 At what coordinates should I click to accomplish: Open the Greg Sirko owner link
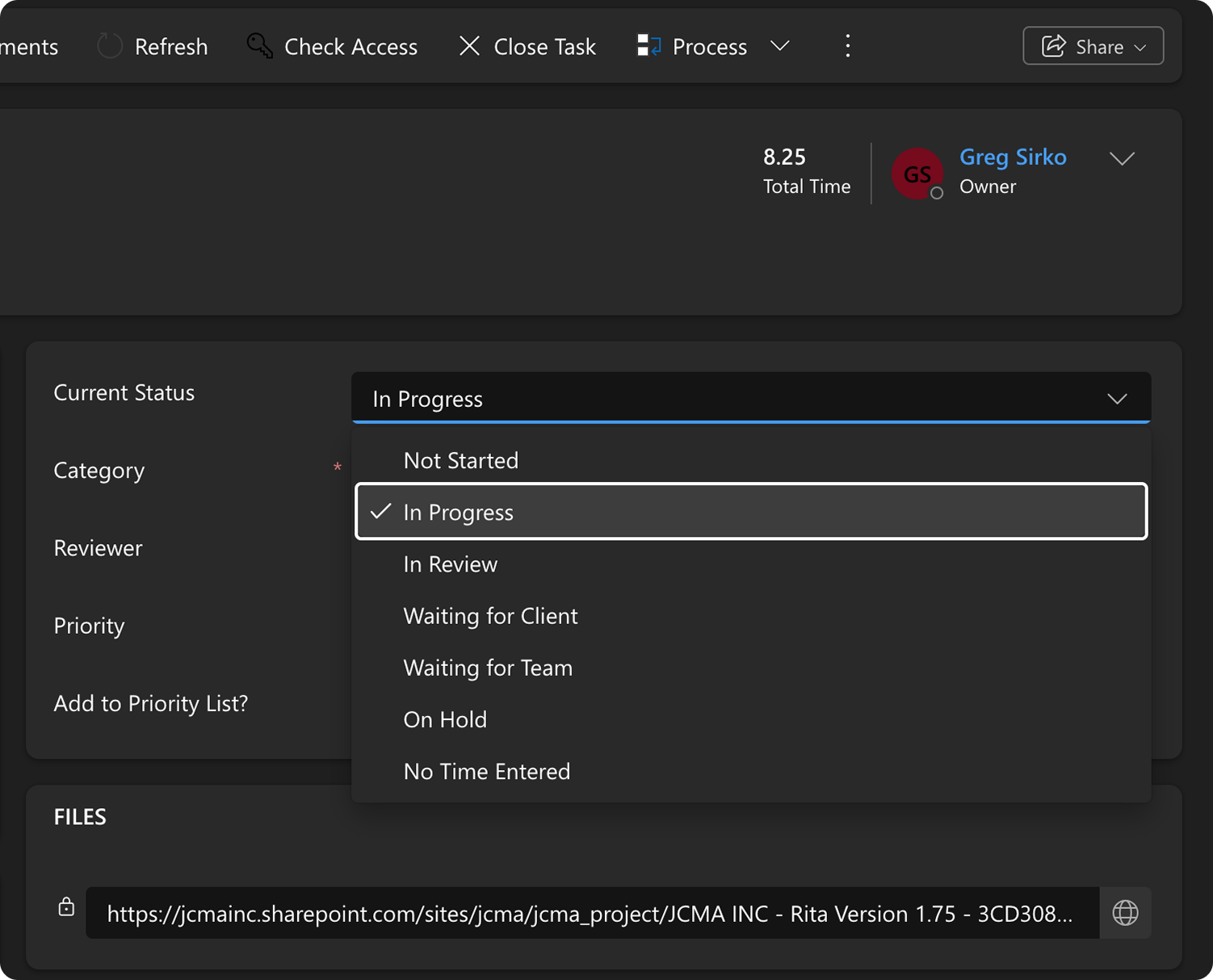(1013, 157)
